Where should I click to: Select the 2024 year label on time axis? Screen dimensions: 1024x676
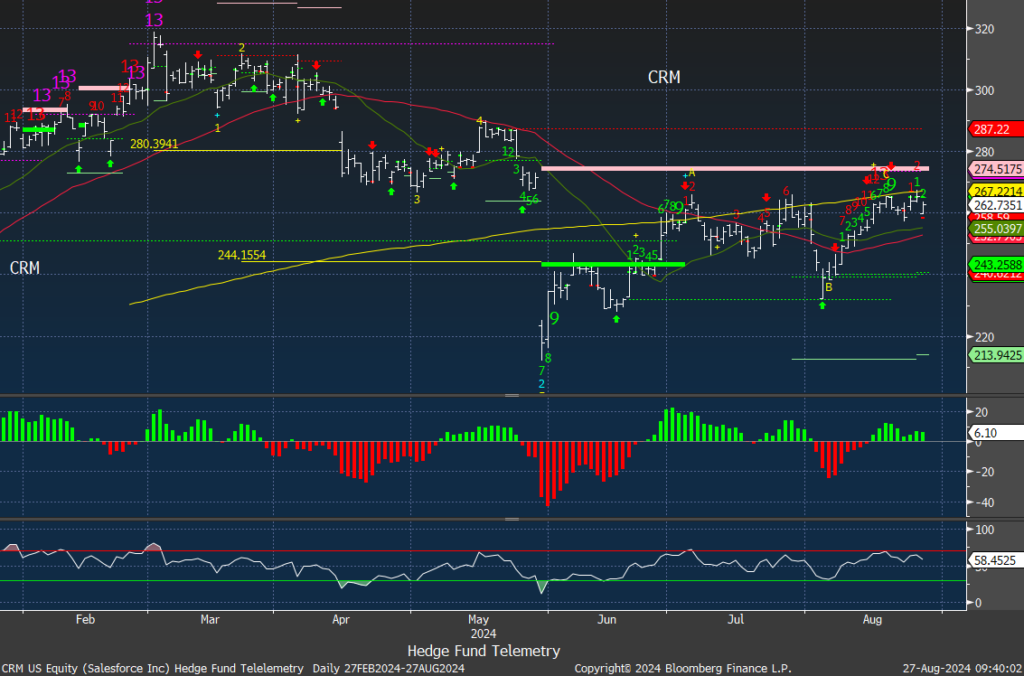coord(483,634)
